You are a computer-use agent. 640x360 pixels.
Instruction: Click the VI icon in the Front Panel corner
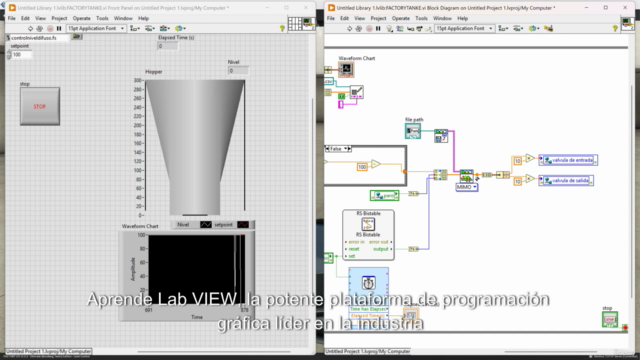pyautogui.click(x=308, y=24)
